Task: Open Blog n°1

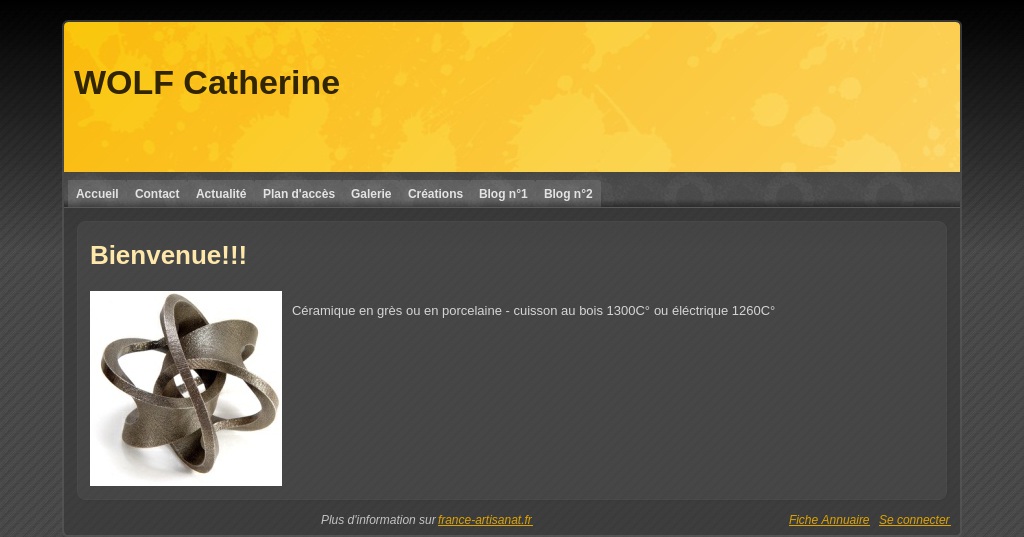Action: [x=503, y=194]
